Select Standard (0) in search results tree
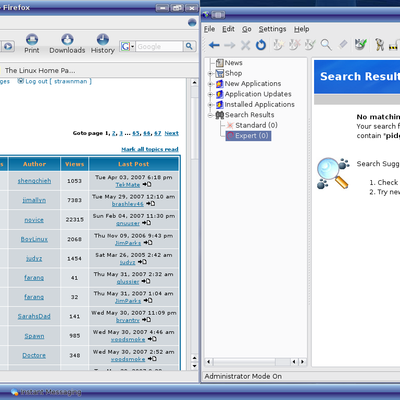Screen dimensions: 400x400 coord(256,125)
